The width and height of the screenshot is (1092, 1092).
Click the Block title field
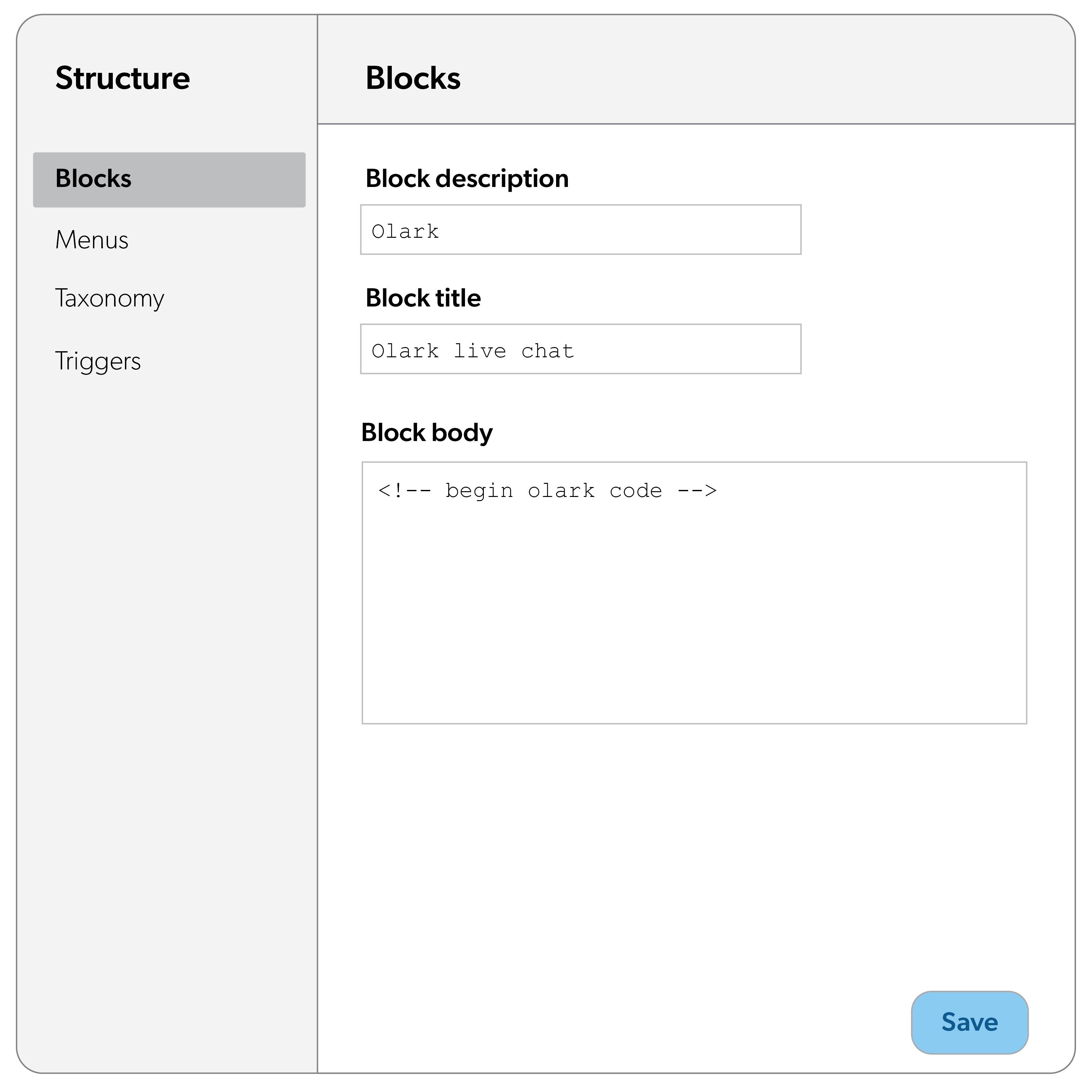pyautogui.click(x=580, y=350)
